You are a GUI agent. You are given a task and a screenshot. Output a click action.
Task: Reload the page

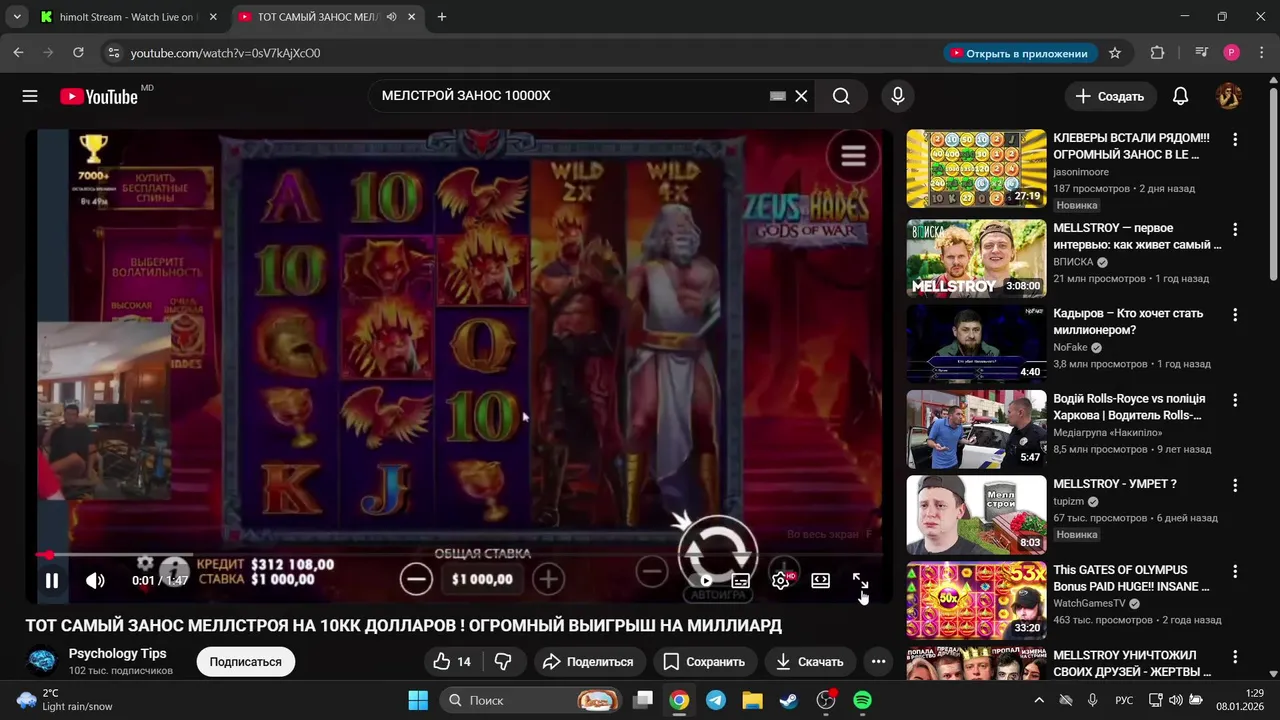pyautogui.click(x=78, y=53)
